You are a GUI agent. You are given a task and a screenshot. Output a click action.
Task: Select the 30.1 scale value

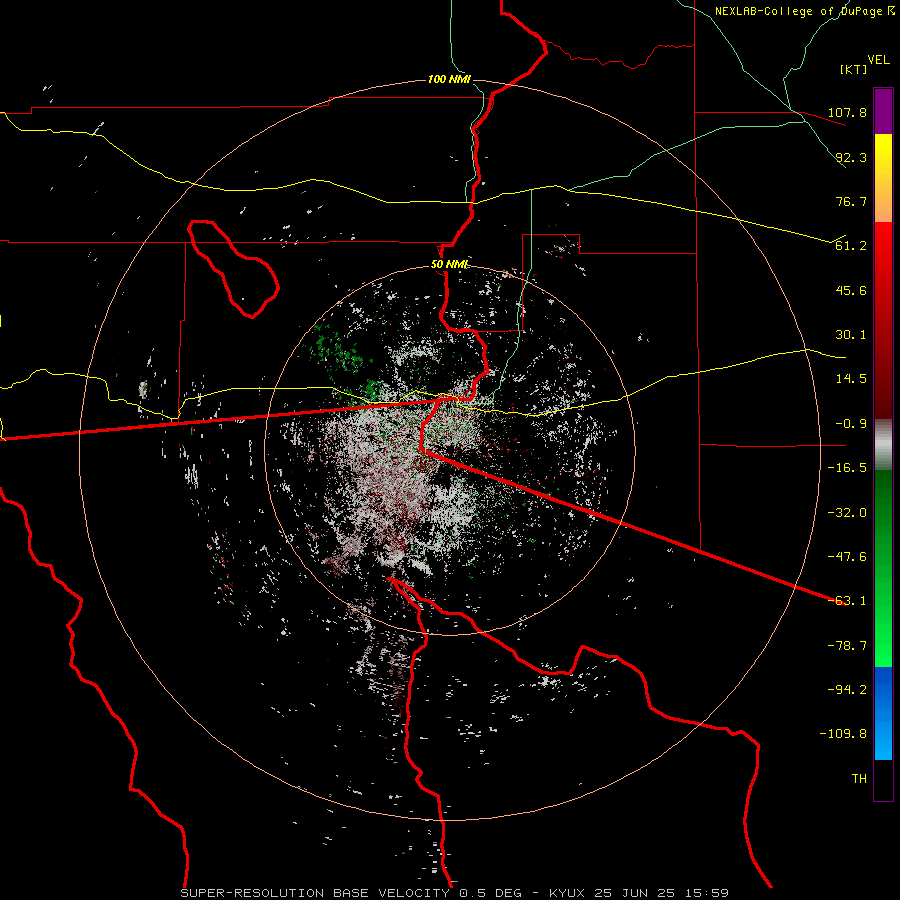[851, 335]
